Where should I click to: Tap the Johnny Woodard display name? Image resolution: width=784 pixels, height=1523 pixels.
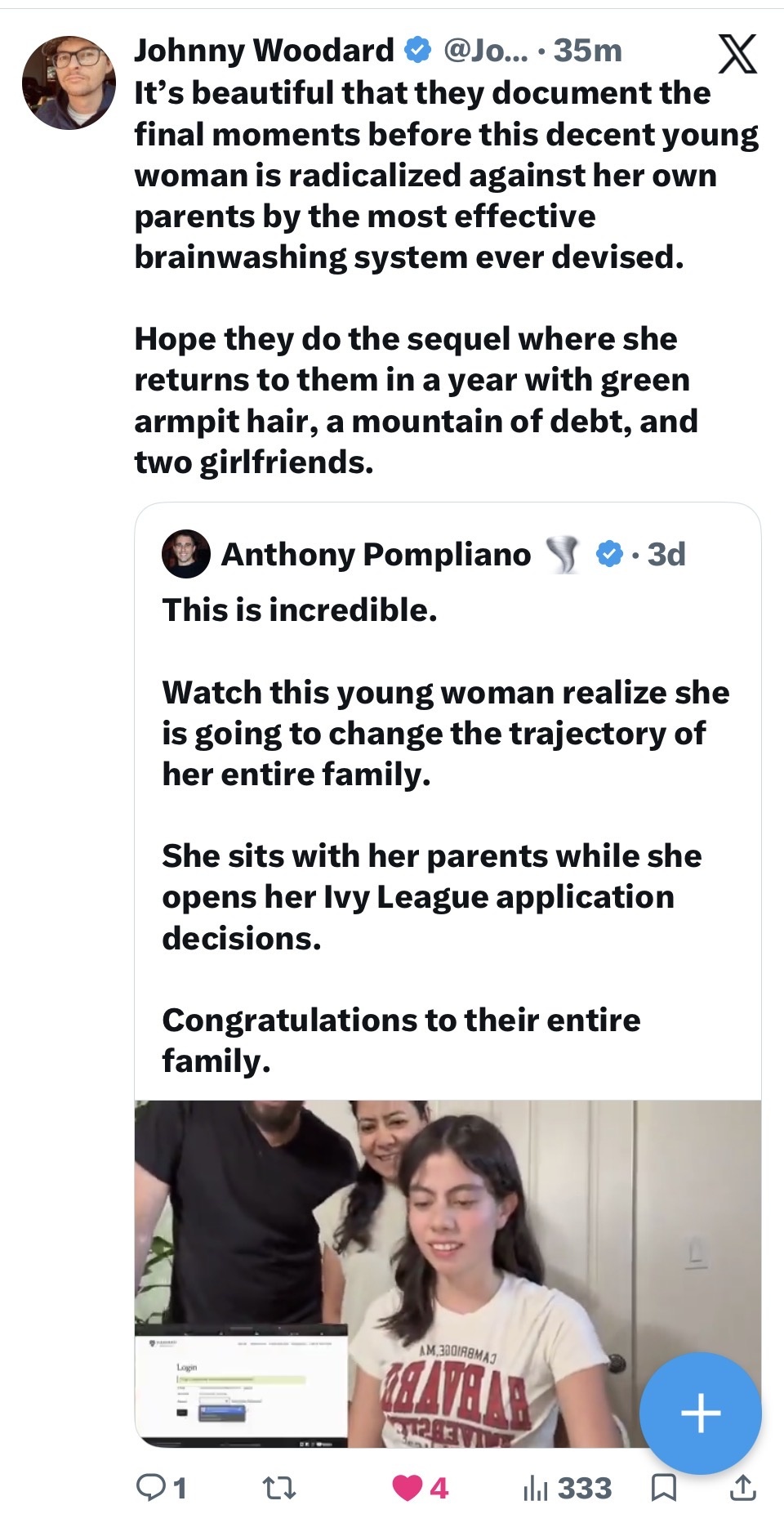[264, 51]
